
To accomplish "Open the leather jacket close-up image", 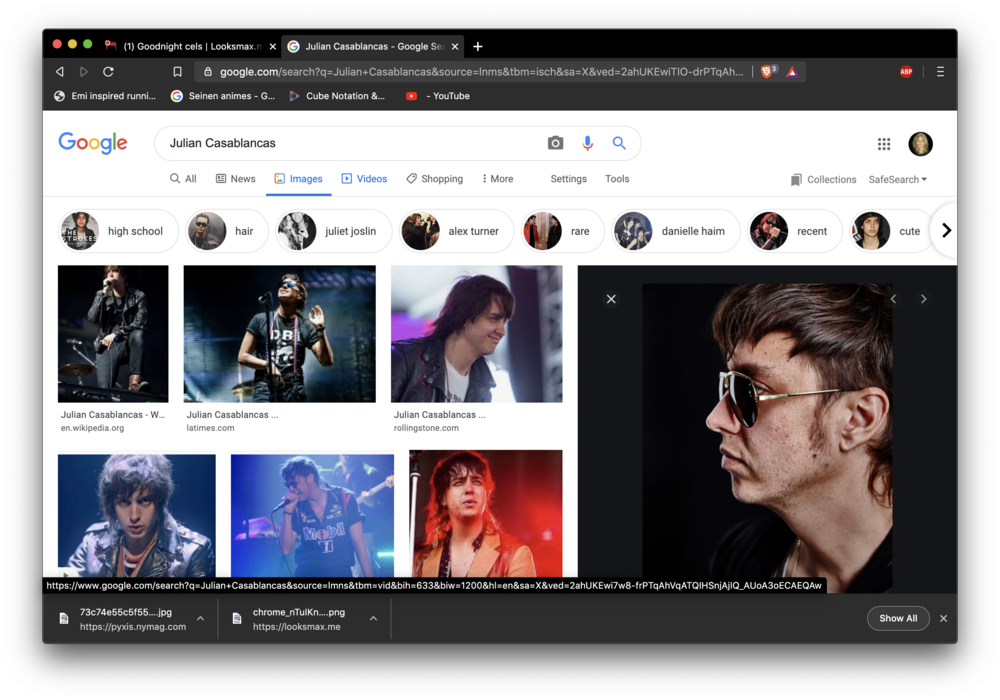I will coord(136,515).
